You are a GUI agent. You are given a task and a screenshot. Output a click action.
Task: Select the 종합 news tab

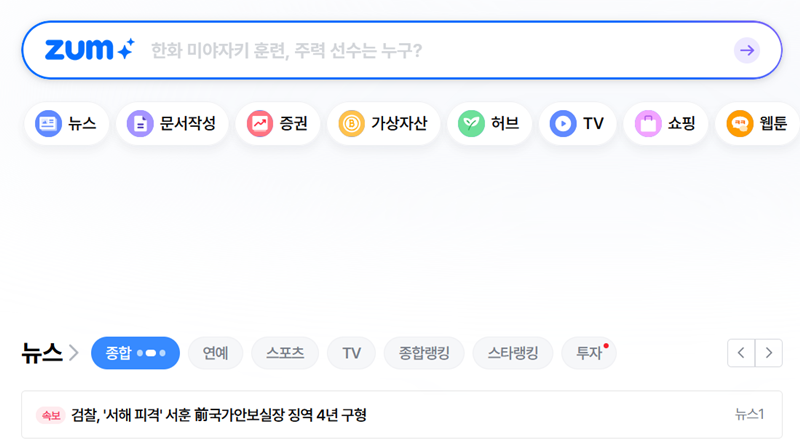coord(135,353)
